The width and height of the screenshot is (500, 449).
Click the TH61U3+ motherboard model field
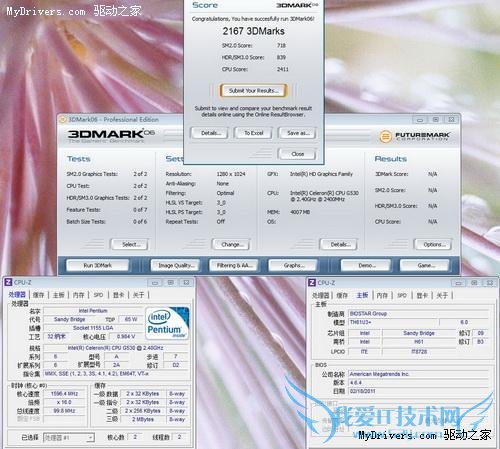click(x=393, y=322)
